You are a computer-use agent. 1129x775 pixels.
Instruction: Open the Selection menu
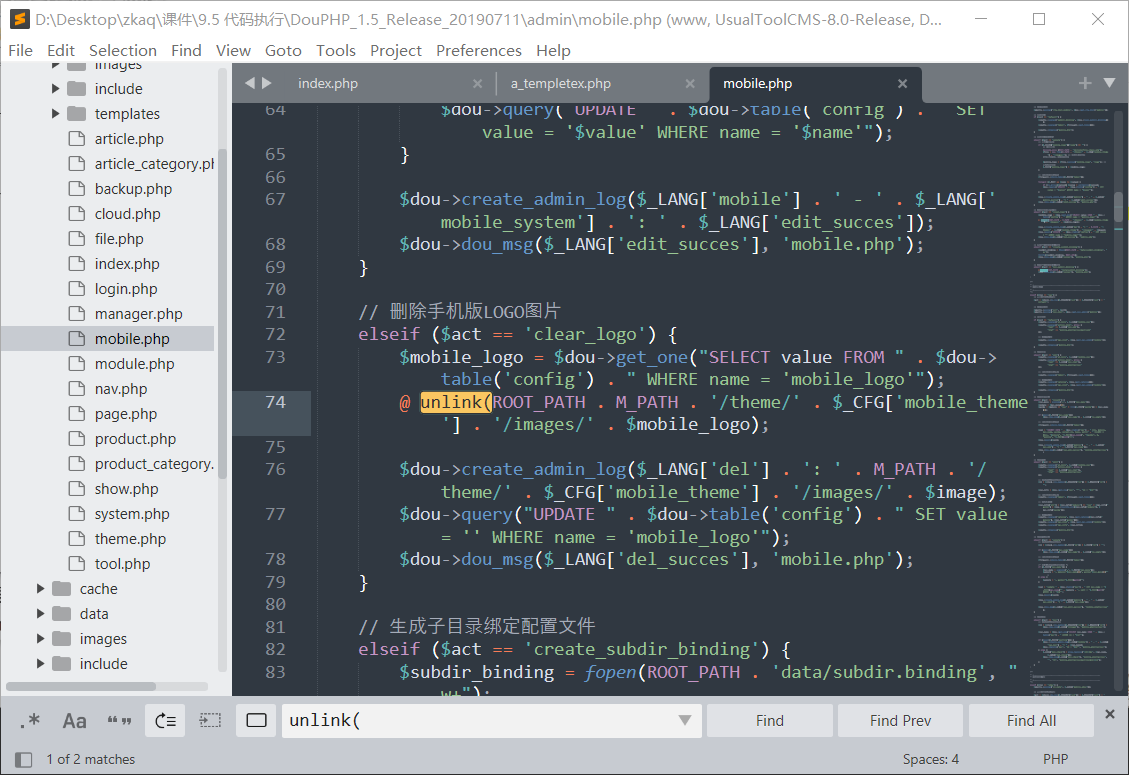pos(122,50)
